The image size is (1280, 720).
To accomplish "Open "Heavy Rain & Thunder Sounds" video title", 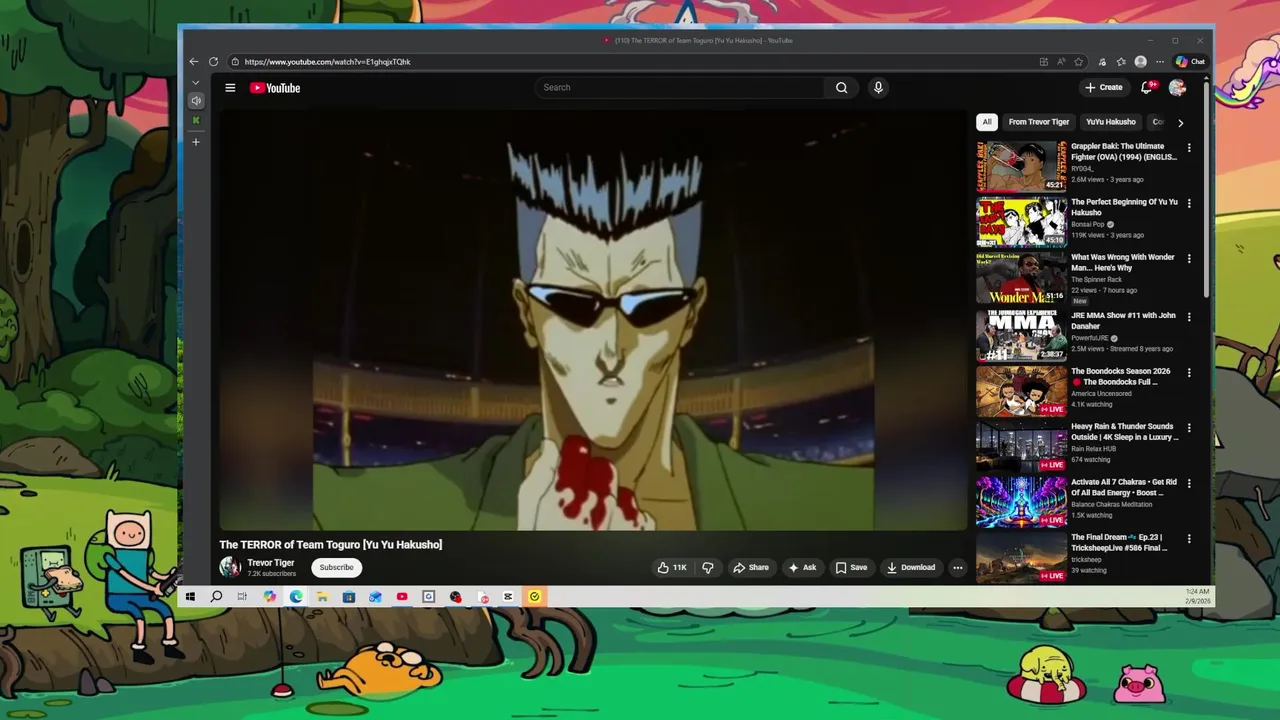I will [1123, 431].
